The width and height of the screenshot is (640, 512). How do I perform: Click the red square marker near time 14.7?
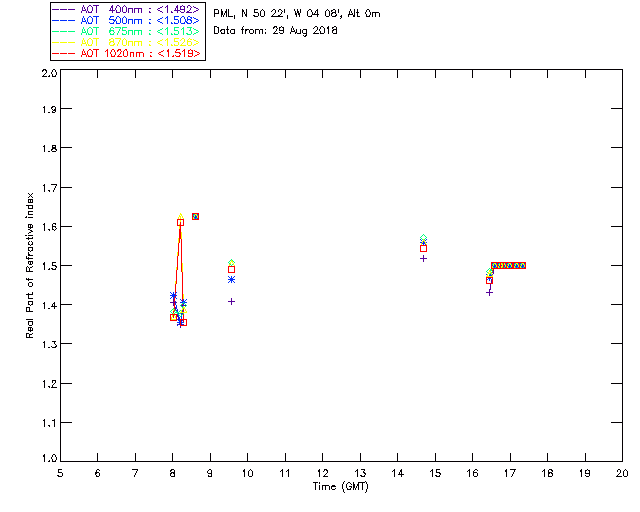(x=423, y=249)
